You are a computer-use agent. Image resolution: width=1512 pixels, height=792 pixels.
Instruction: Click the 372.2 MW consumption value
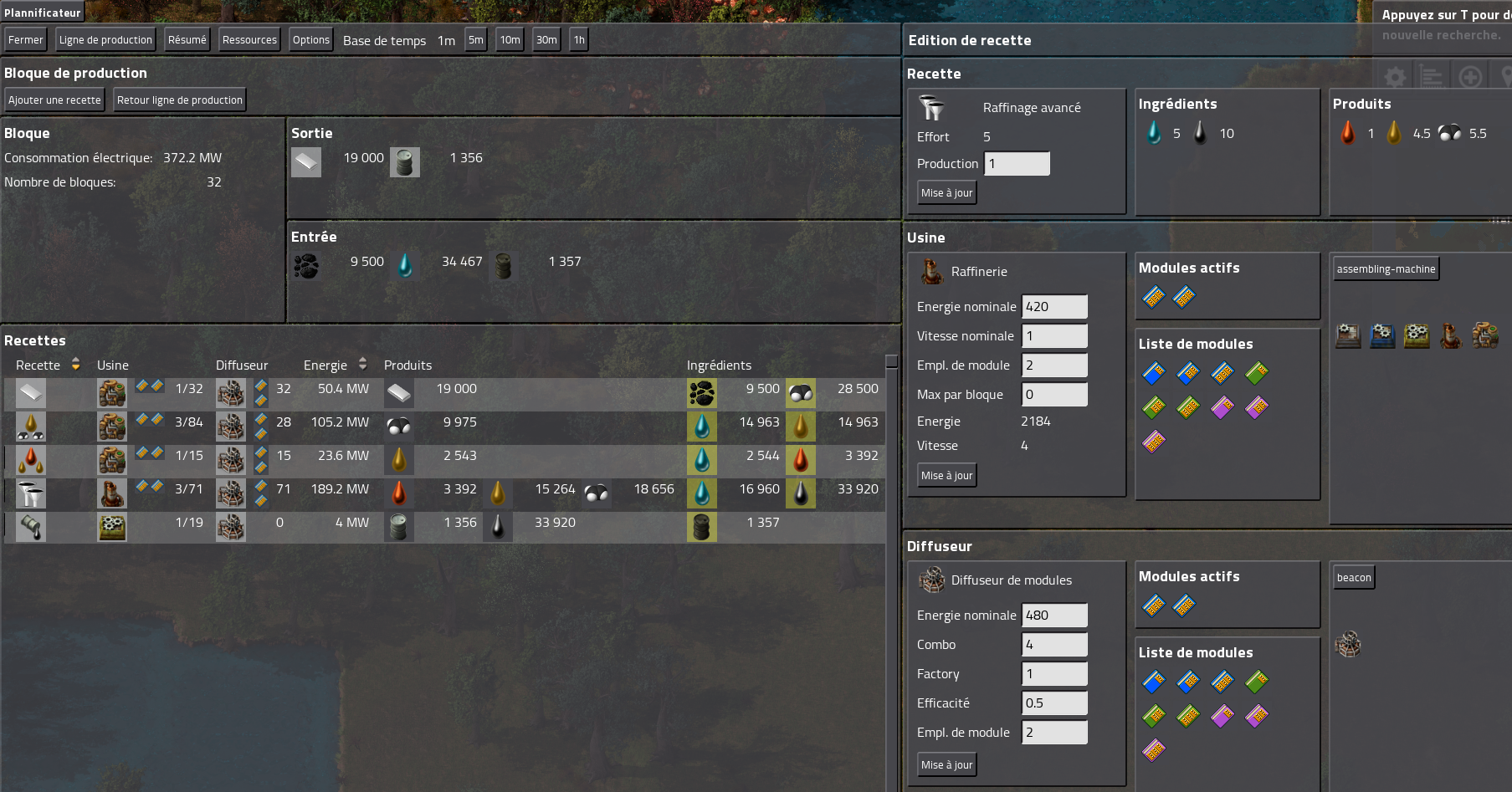[192, 157]
